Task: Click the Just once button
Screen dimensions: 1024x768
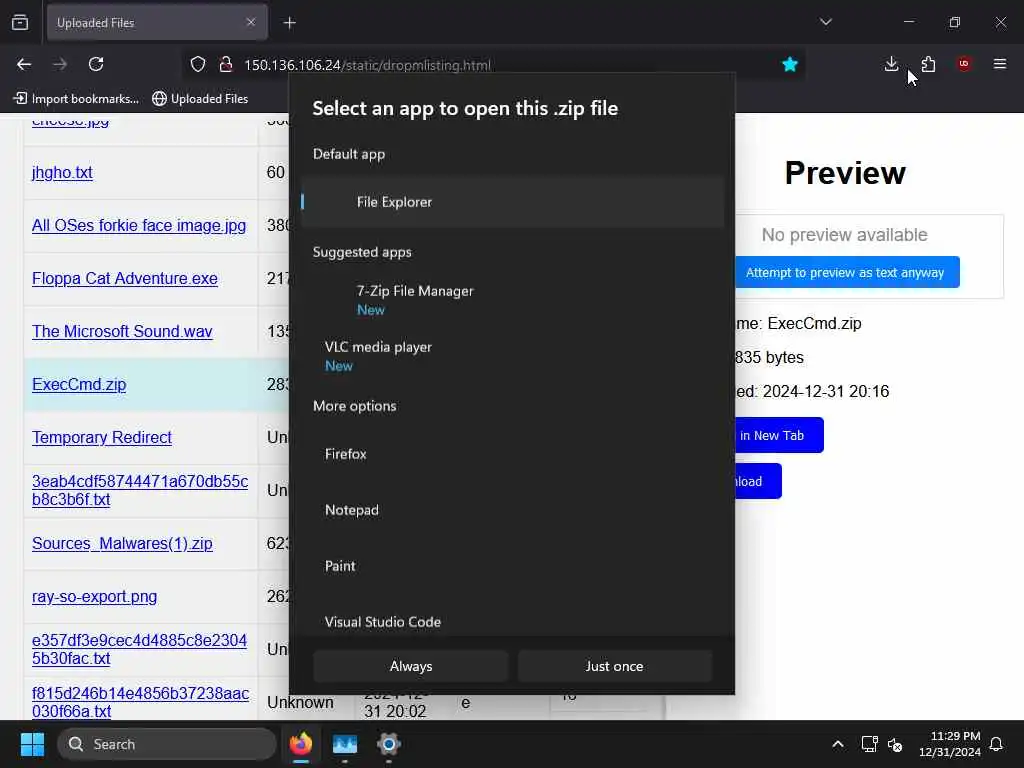Action: pyautogui.click(x=614, y=666)
